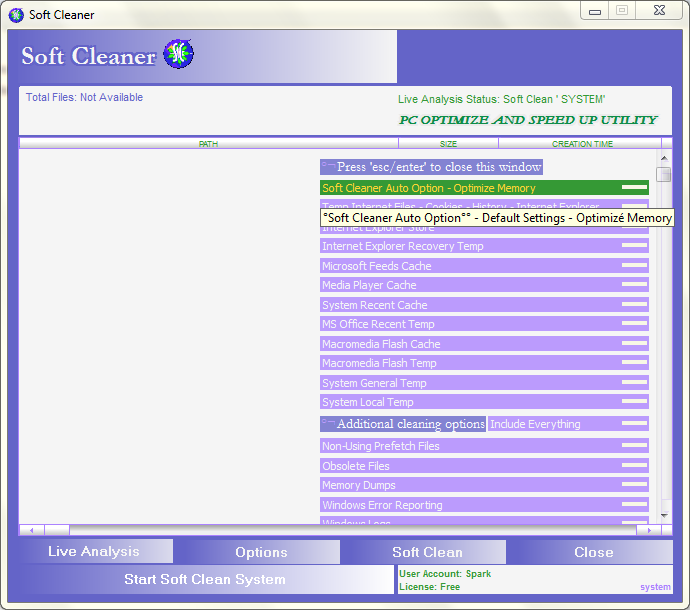Click the Additional cleaning options header

[403, 424]
